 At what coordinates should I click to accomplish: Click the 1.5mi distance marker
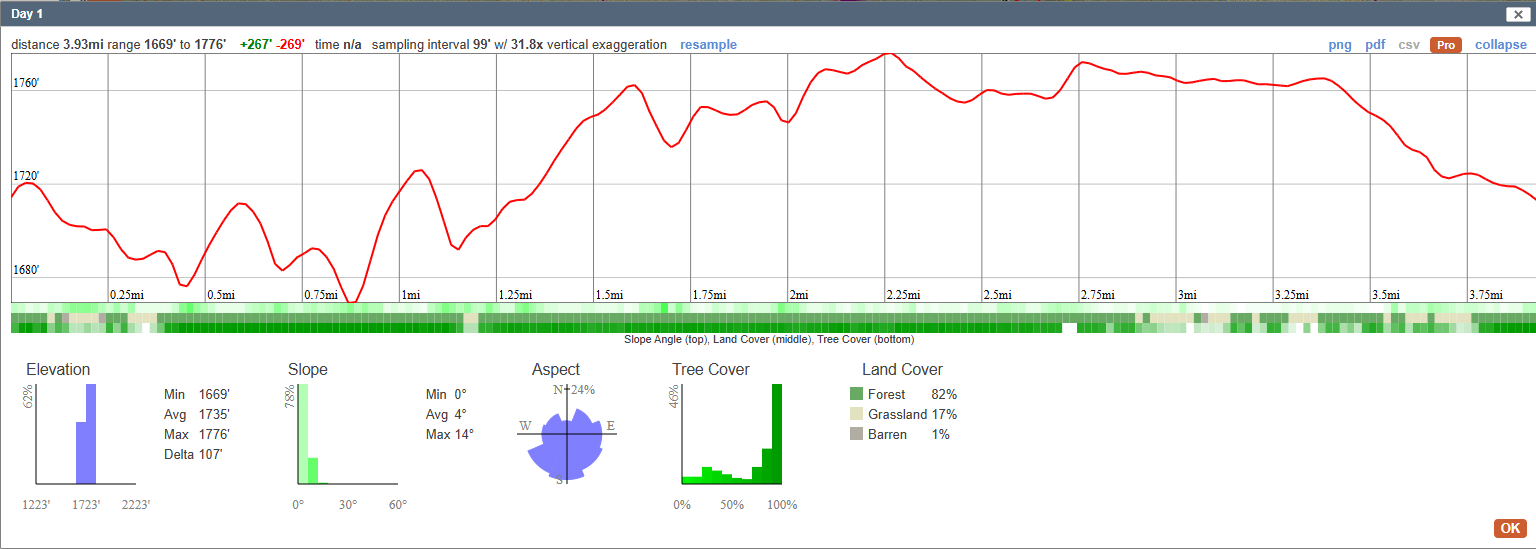[609, 295]
